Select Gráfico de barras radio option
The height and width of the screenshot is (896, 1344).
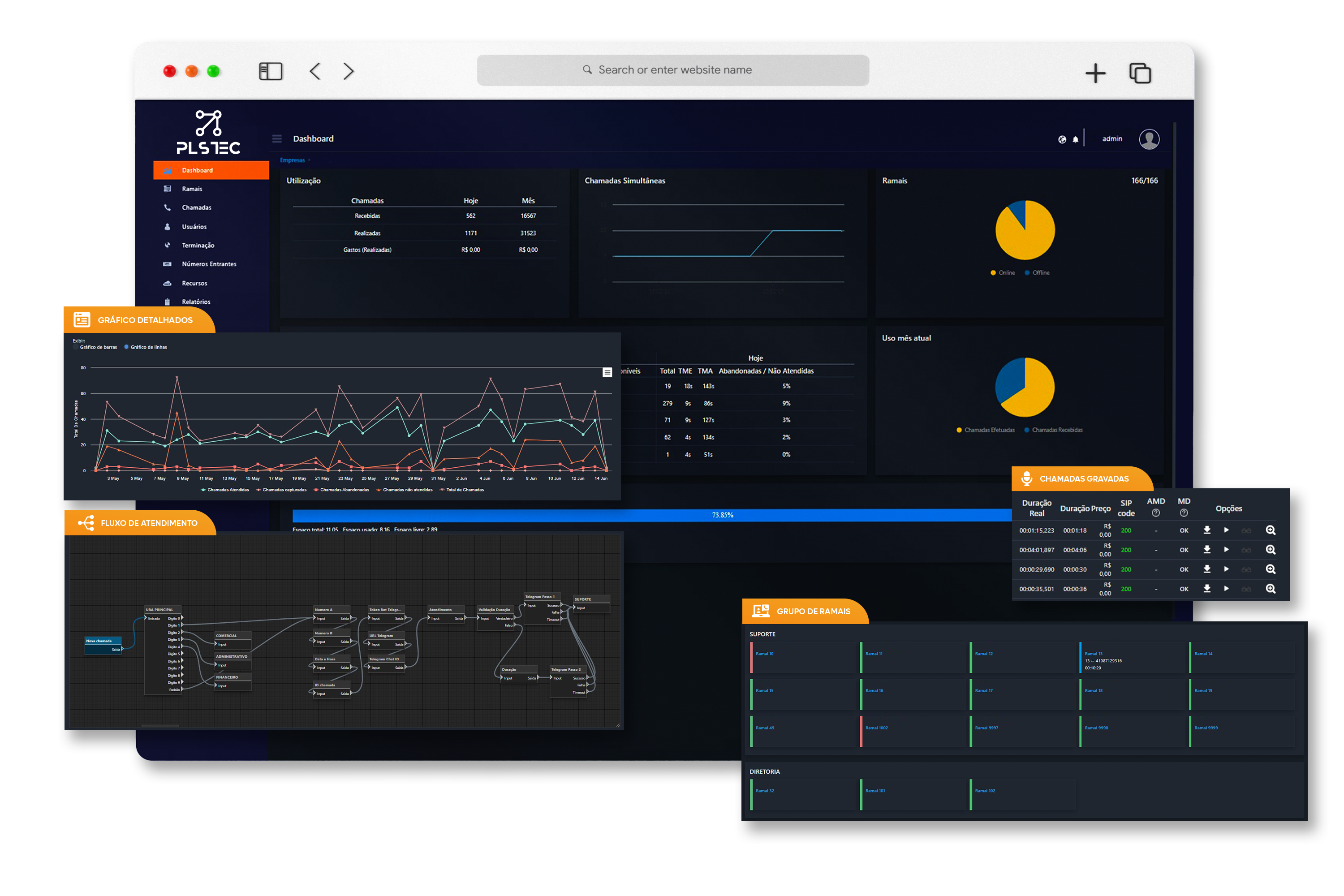pos(76,348)
